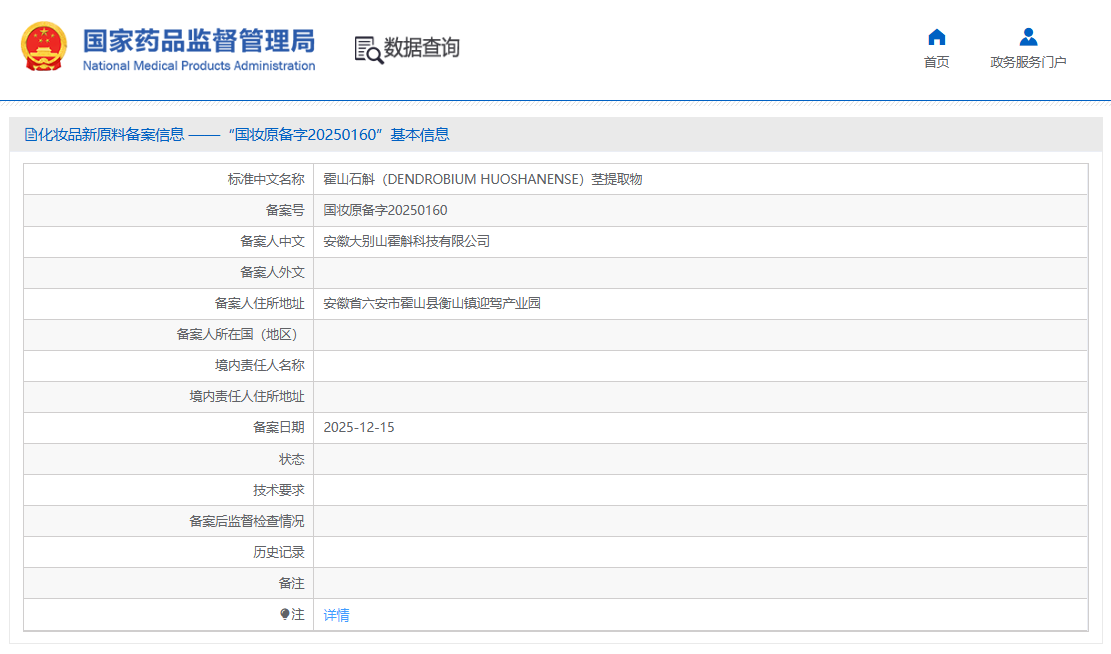Click the 数据查询 magnifier document icon
This screenshot has width=1111, height=654.
(x=368, y=49)
